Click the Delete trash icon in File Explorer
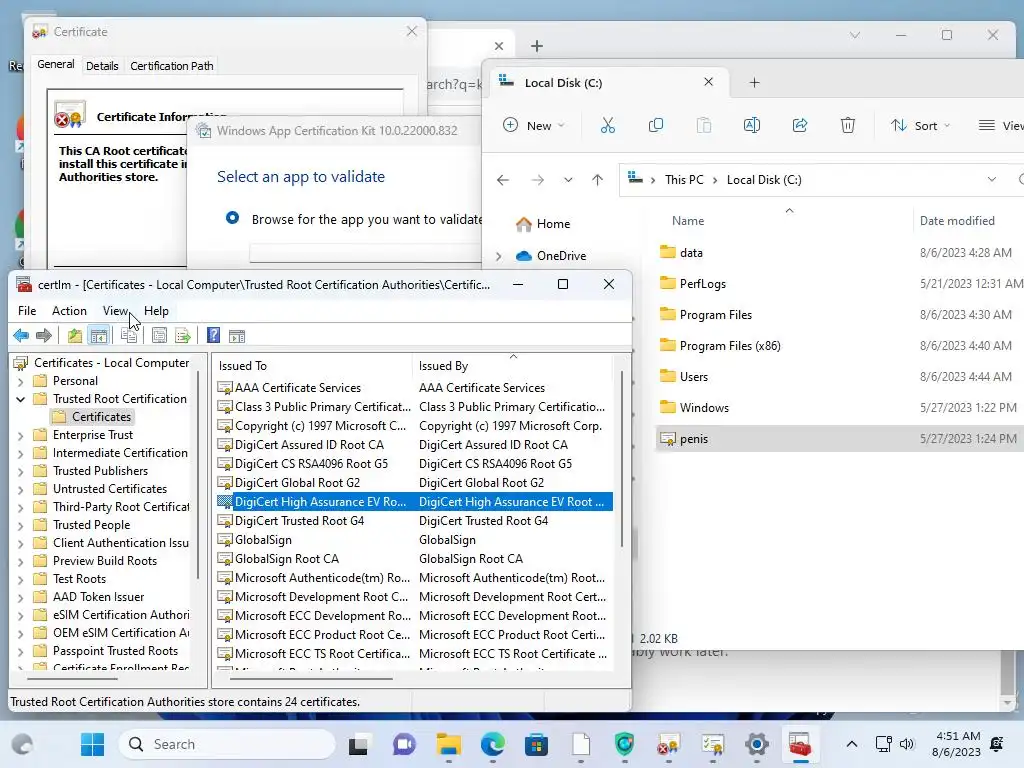 pos(848,125)
